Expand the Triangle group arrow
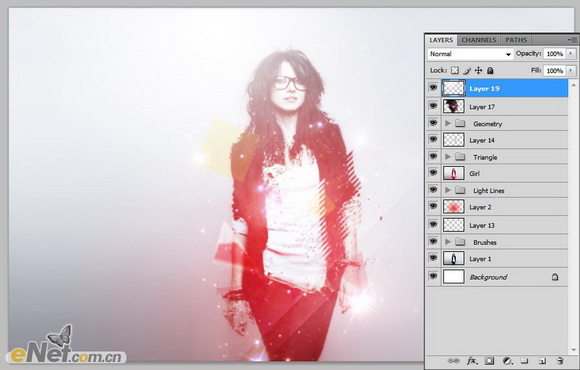The height and width of the screenshot is (370, 580). pyautogui.click(x=448, y=157)
